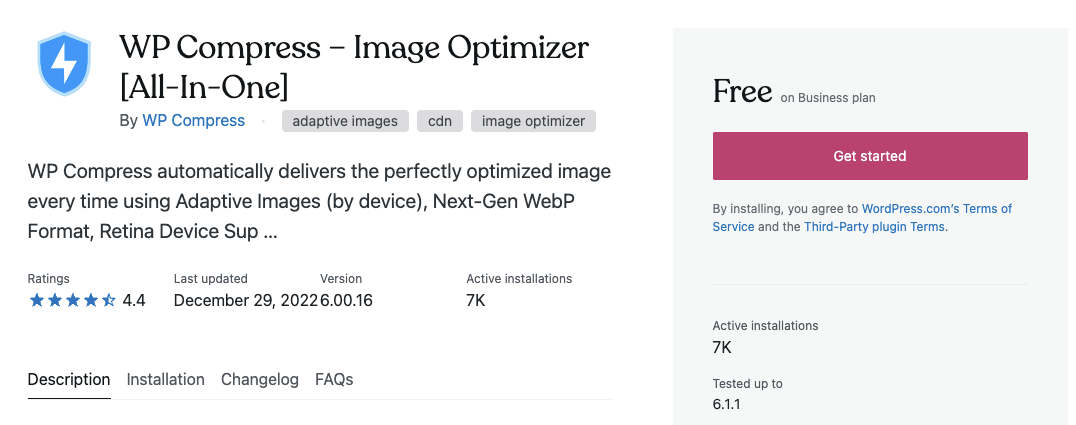Screen dimensions: 1076x425
Task: Click the half-filled fifth rating star
Action: [108, 300]
